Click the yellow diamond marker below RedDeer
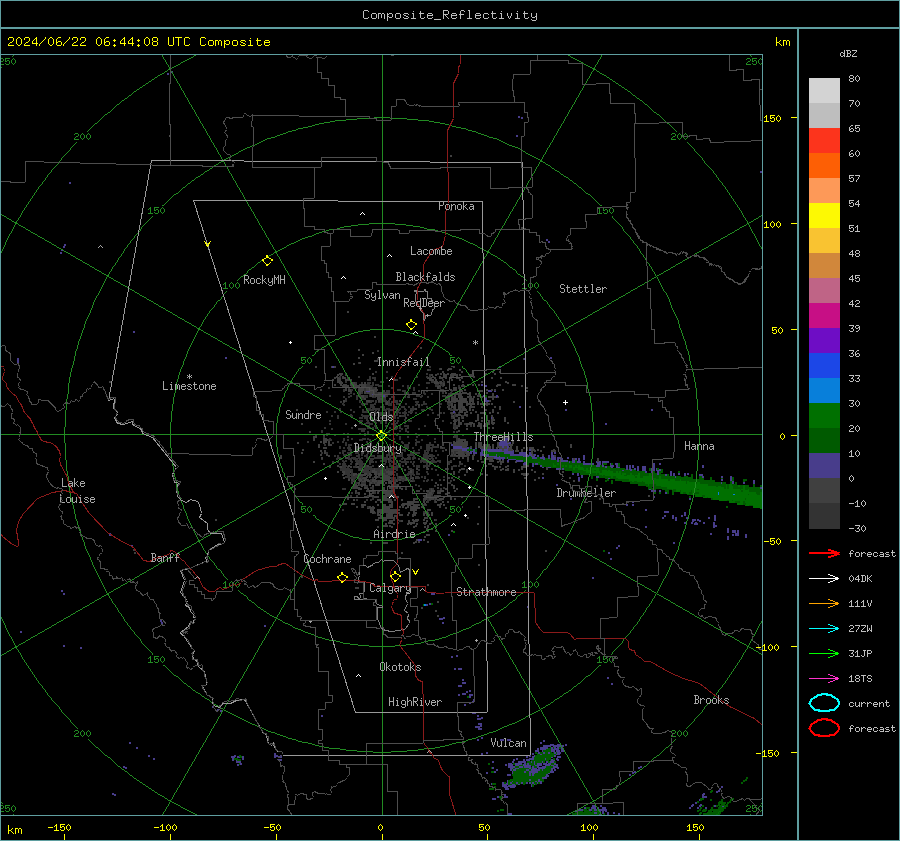Viewport: 900px width, 841px height. point(411,325)
